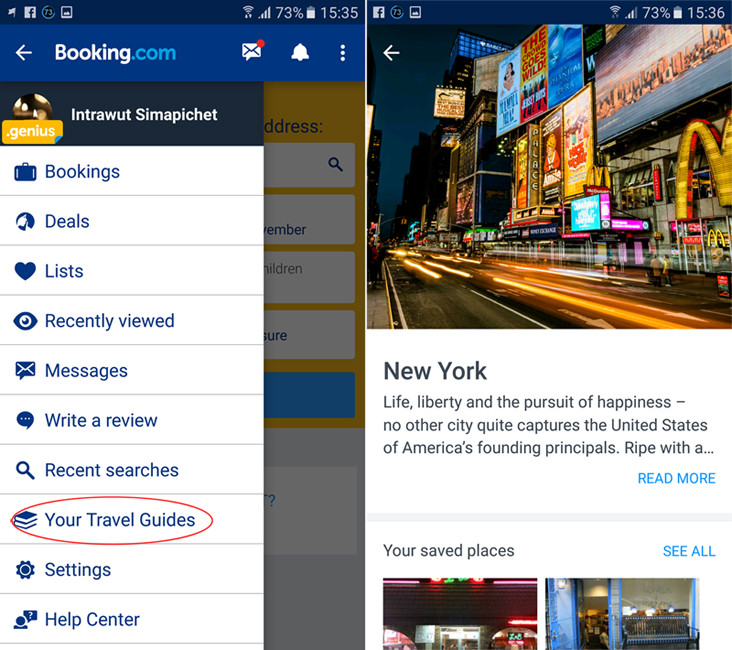
Task: Go back using arrow over New York photo
Action: click(x=391, y=53)
